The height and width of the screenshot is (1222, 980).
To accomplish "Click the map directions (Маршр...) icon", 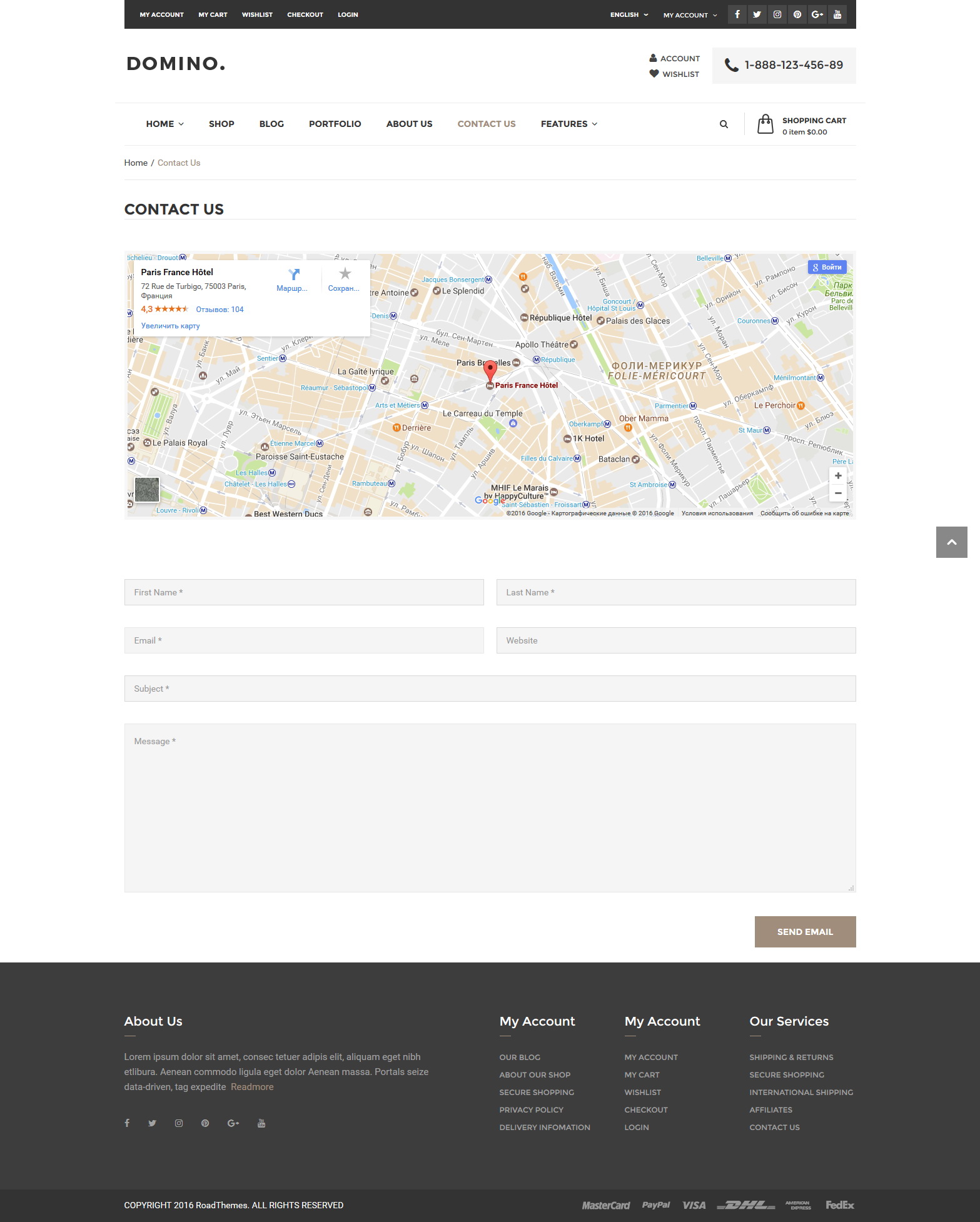I will point(293,274).
